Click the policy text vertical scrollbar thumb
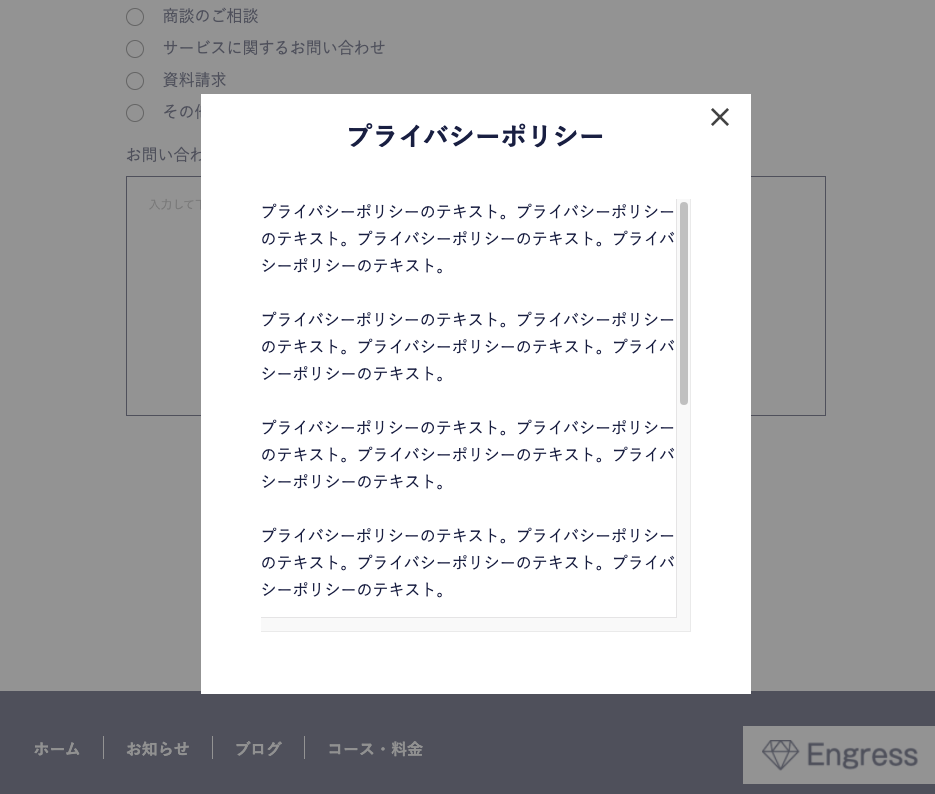 (684, 303)
